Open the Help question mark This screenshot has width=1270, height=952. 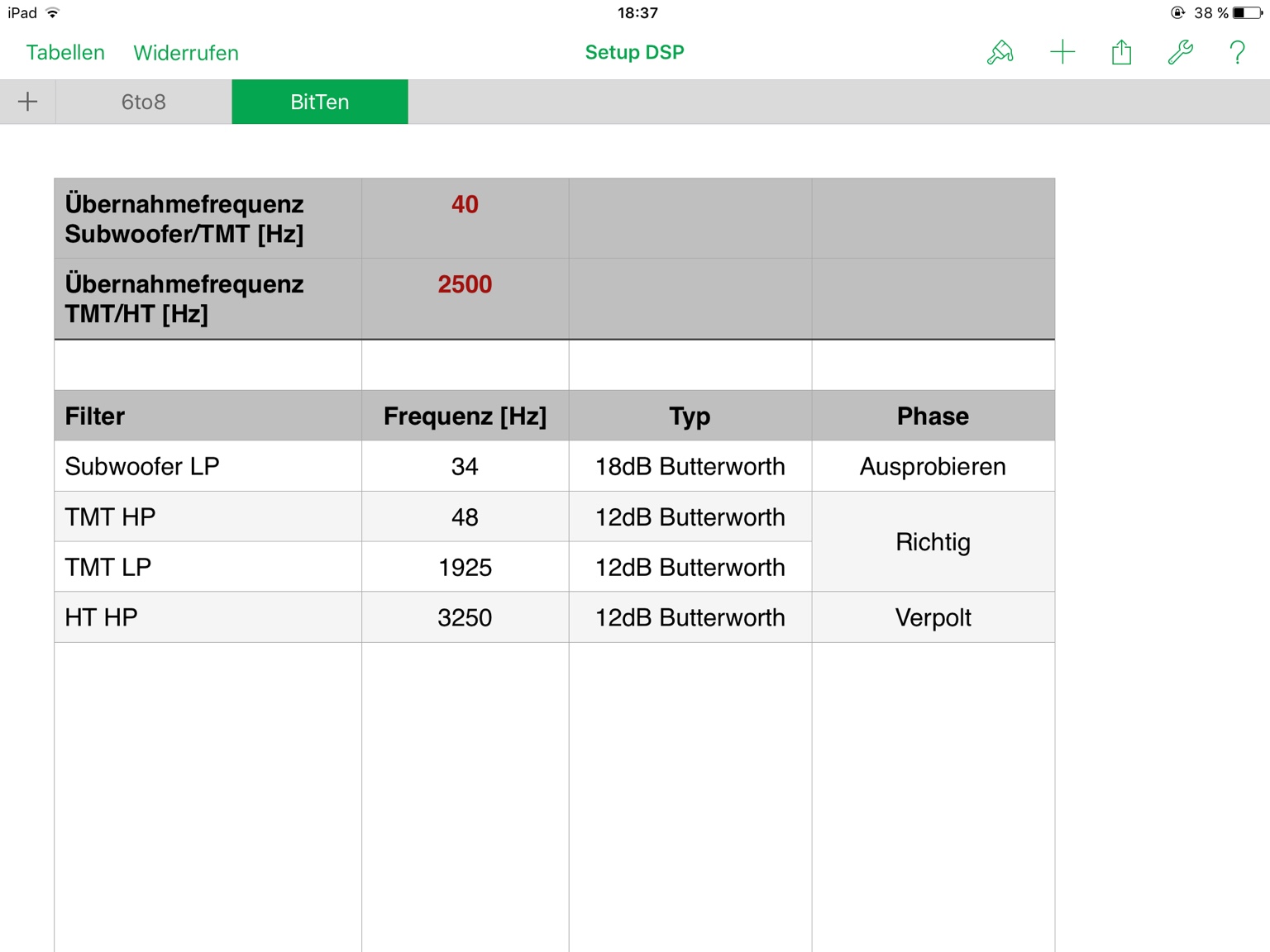pyautogui.click(x=1238, y=53)
